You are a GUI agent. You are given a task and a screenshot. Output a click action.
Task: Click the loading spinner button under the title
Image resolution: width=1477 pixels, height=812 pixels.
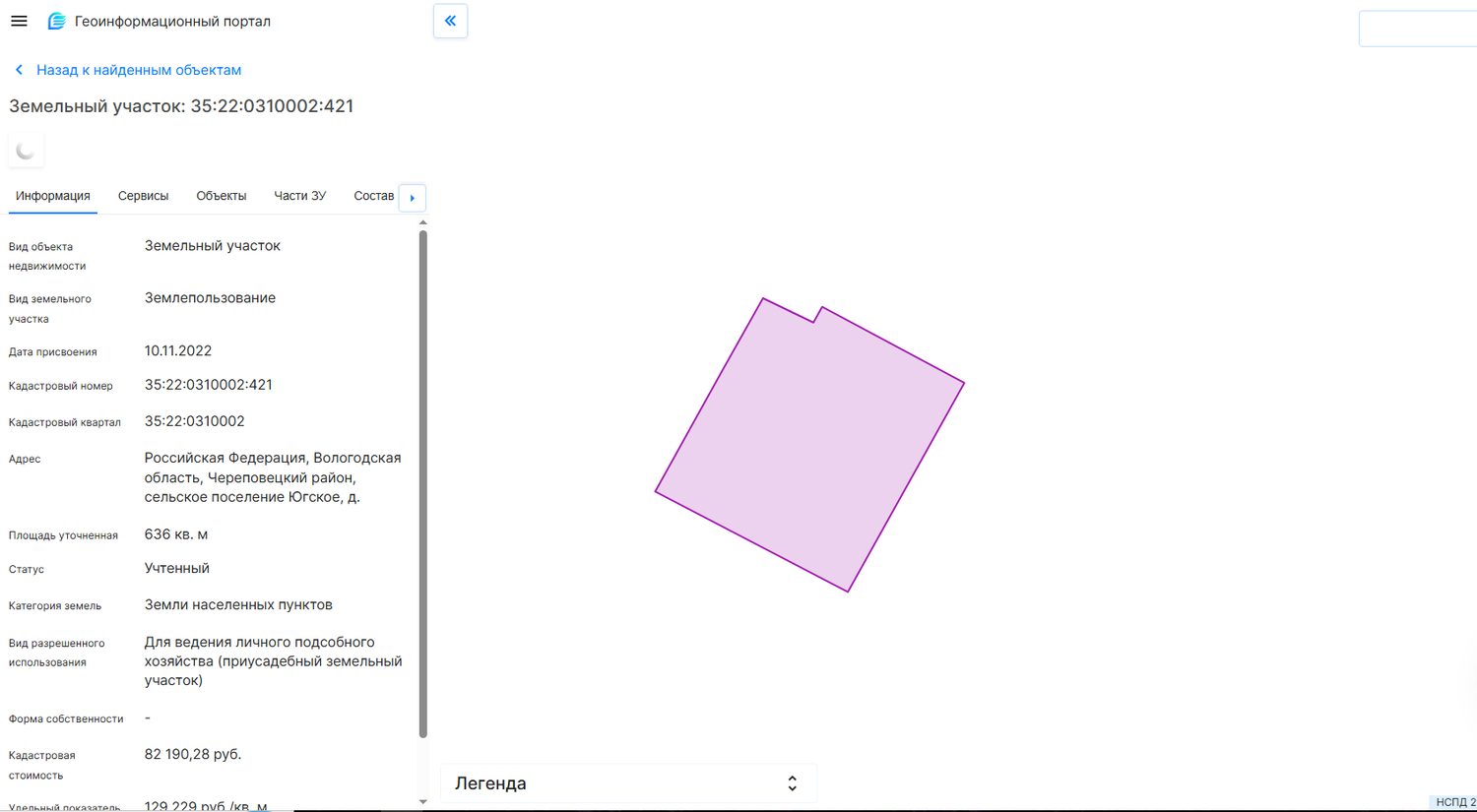tap(27, 151)
